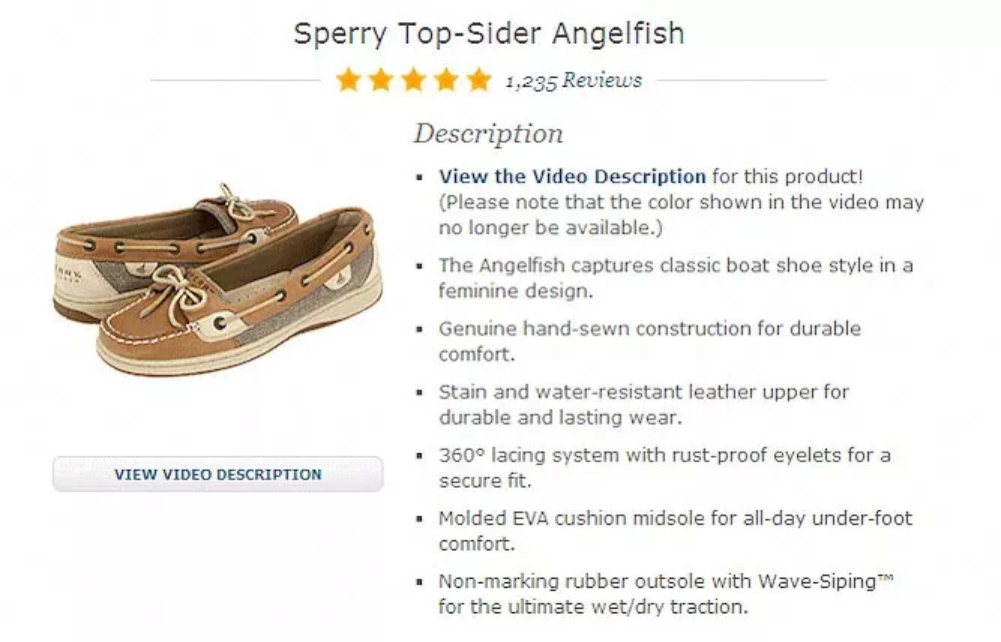
Task: Click the second gold rating star
Action: (x=381, y=80)
